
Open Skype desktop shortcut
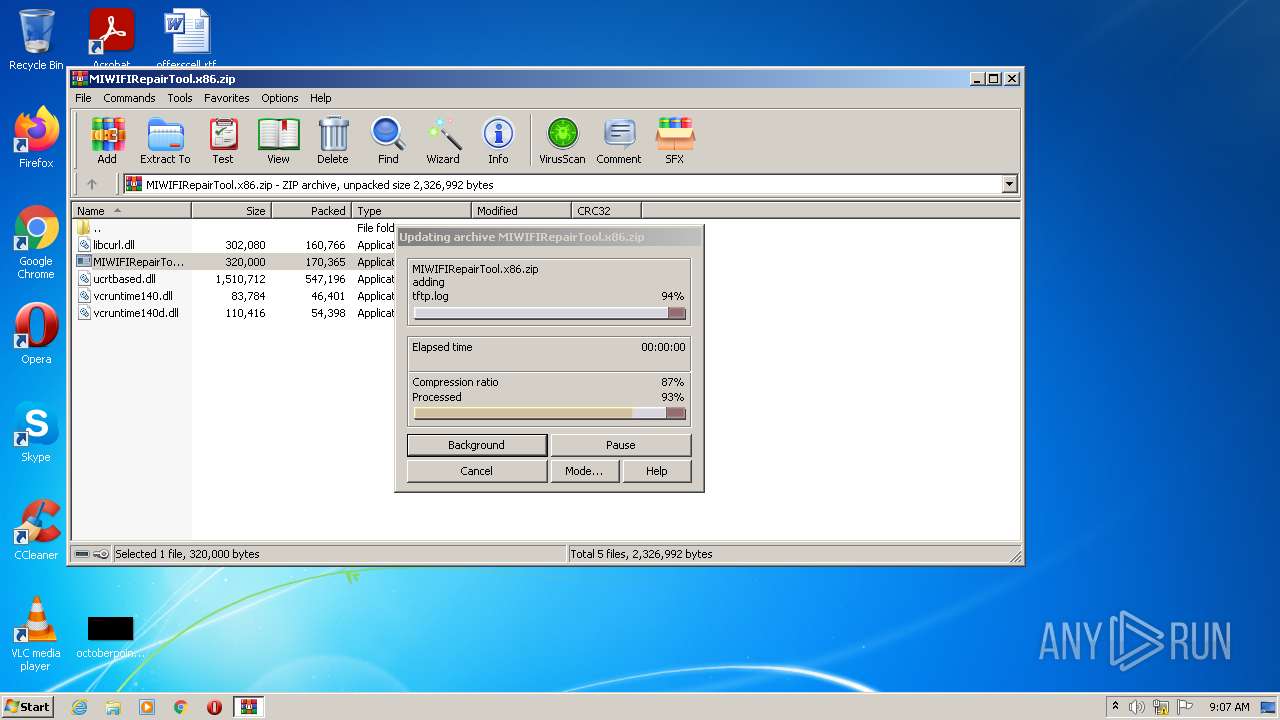[x=36, y=433]
